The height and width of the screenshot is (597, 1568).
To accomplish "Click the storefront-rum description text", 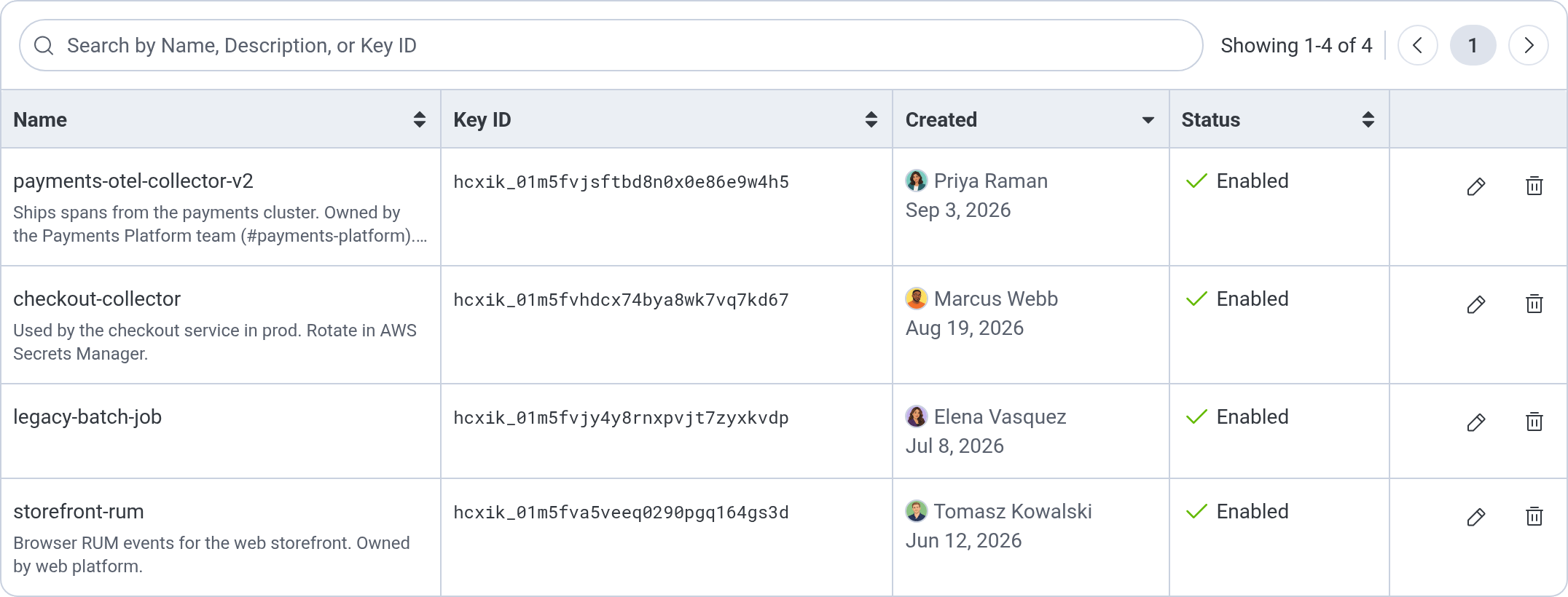I will coord(211,555).
